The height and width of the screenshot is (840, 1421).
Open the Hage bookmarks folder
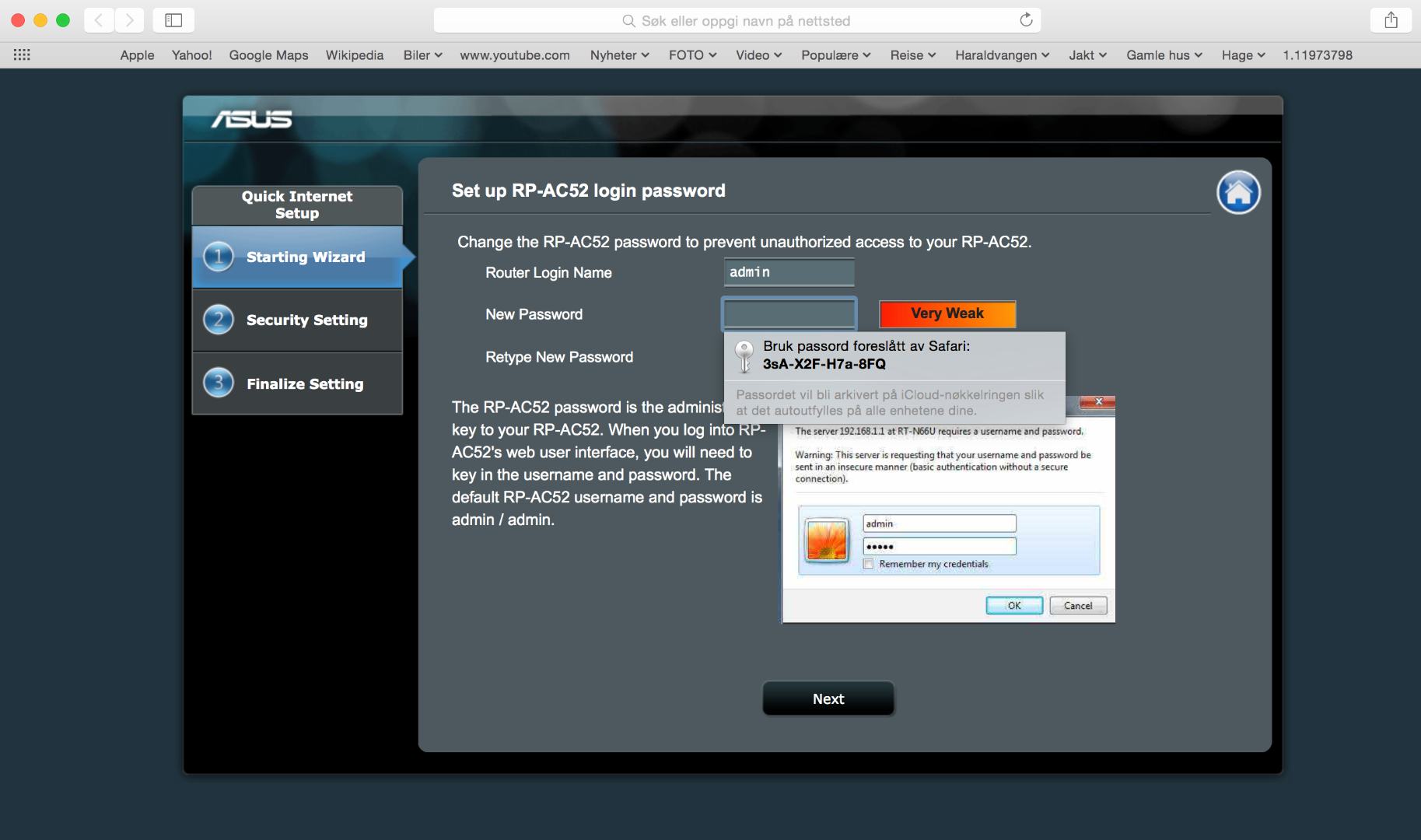(x=1244, y=55)
